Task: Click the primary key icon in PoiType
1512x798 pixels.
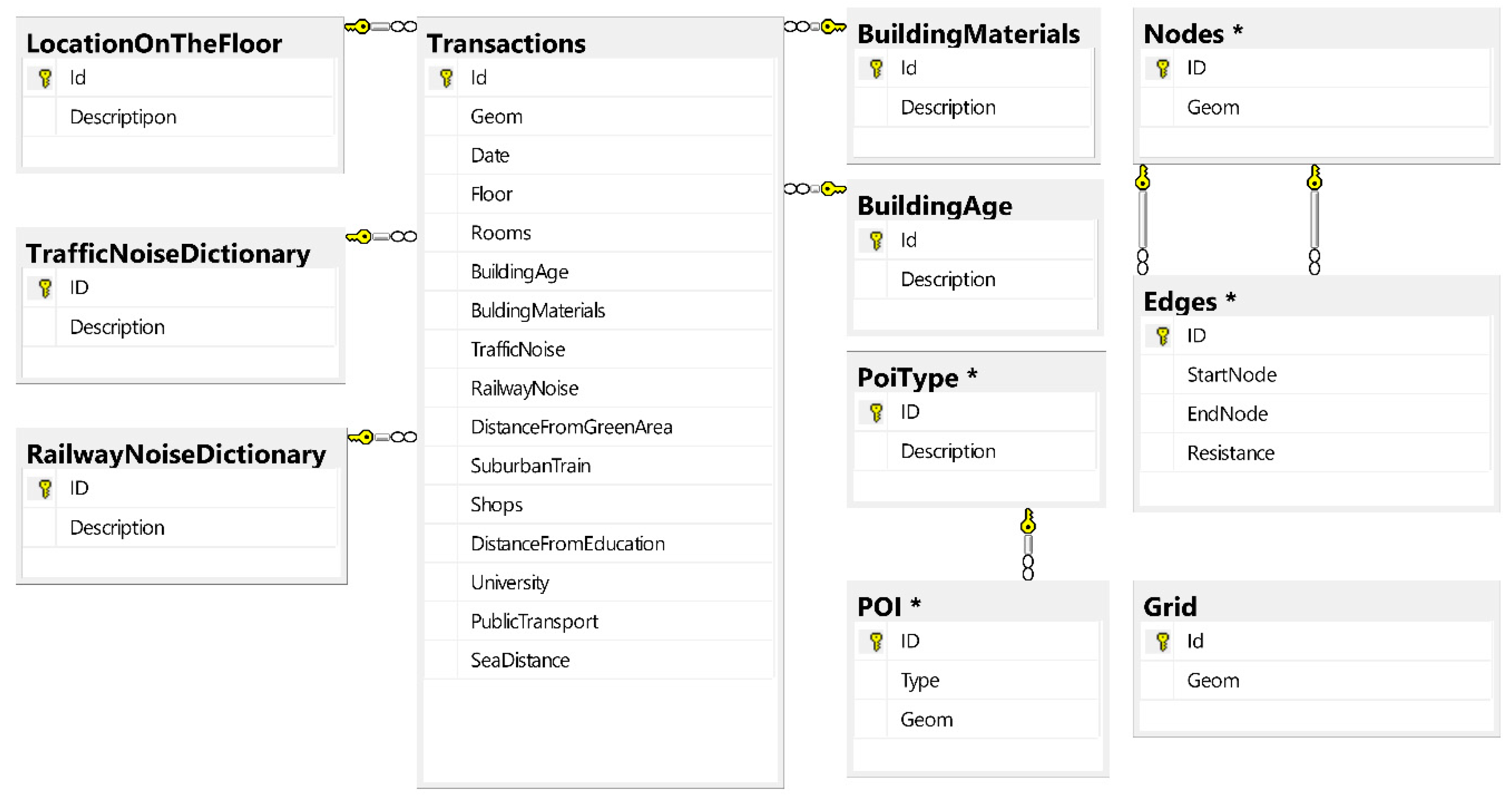Action: point(876,412)
